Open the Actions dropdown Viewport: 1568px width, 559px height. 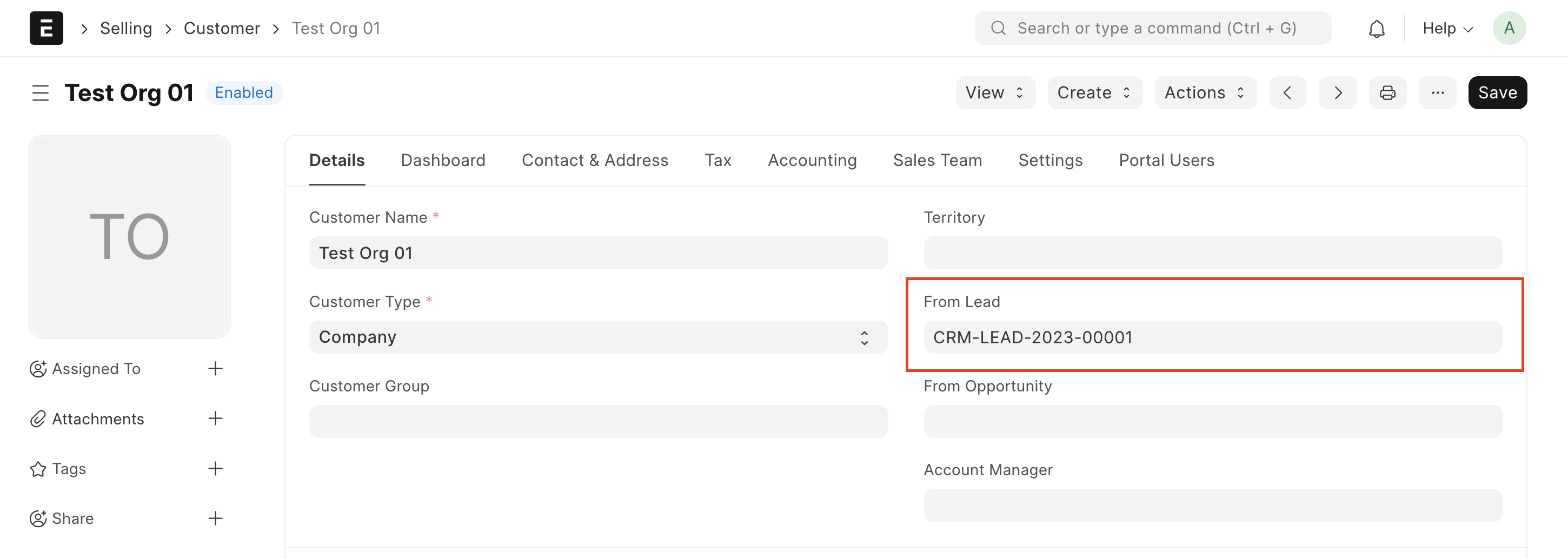coord(1205,92)
